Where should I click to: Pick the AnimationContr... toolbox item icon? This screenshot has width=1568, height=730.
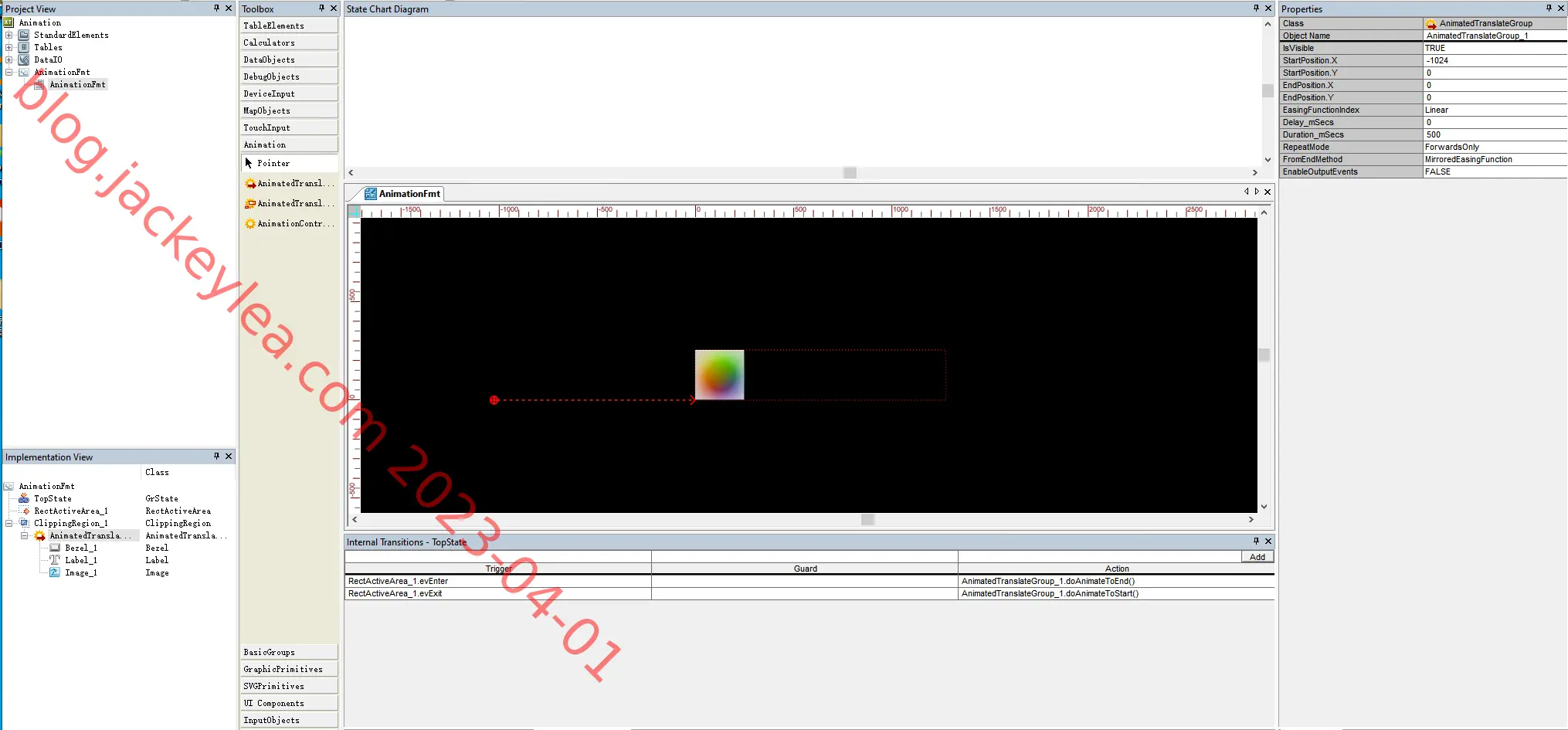pyautogui.click(x=250, y=224)
